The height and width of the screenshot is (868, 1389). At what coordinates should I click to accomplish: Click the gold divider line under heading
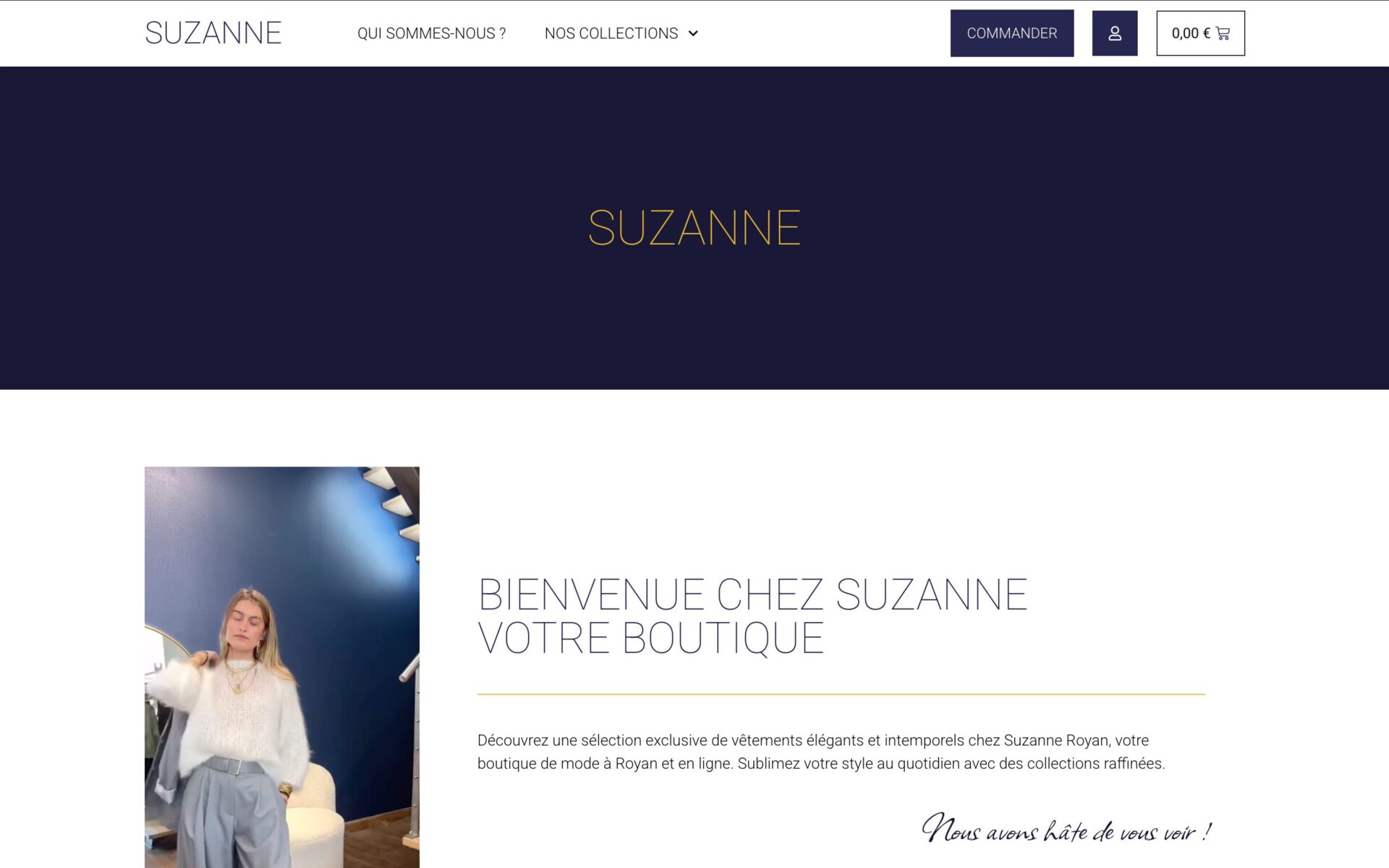pyautogui.click(x=841, y=694)
